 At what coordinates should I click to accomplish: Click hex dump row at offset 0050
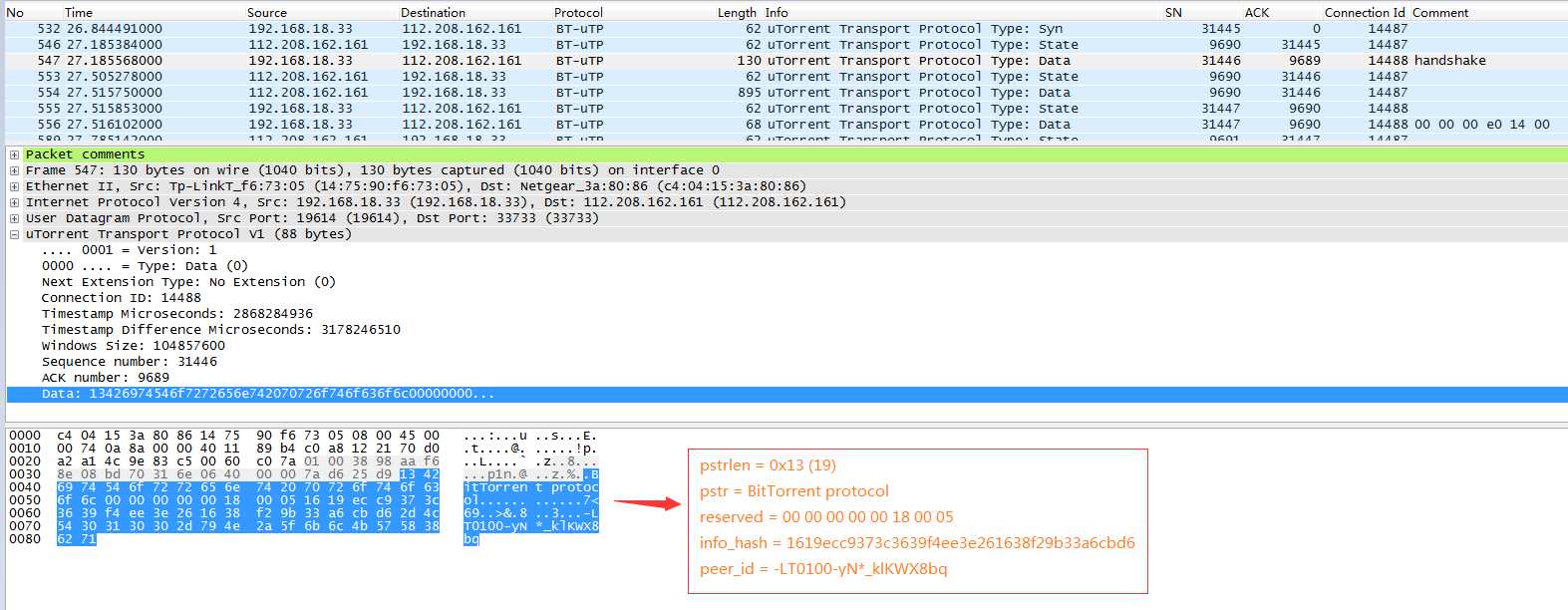point(302,500)
